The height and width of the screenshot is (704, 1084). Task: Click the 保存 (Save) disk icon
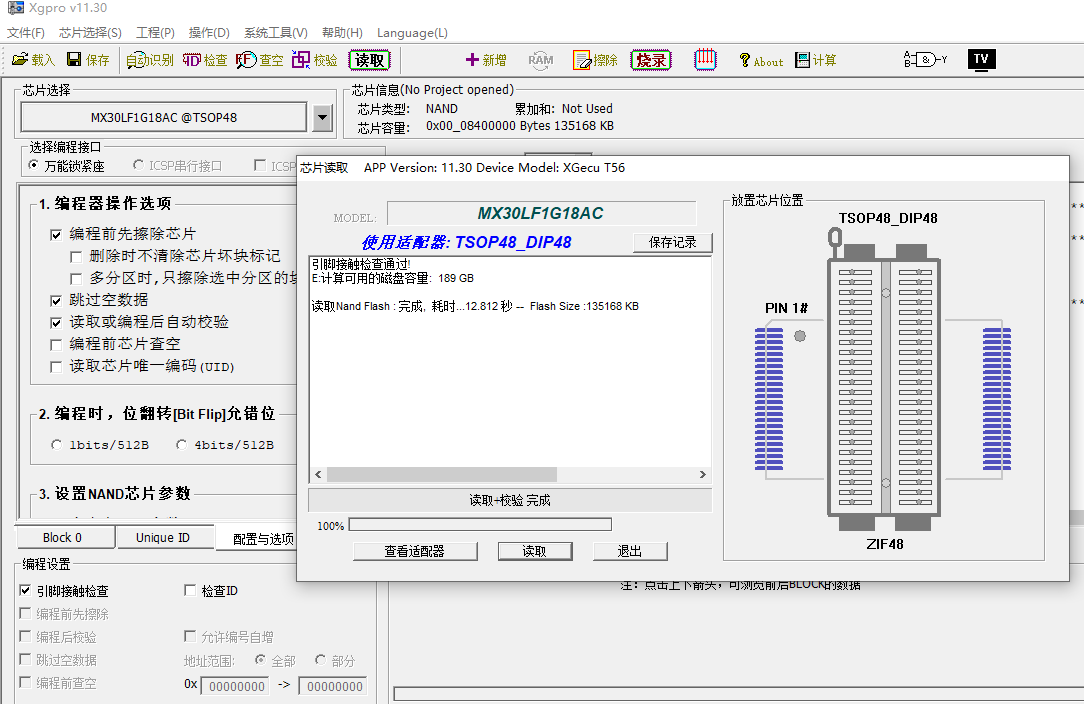tap(74, 60)
